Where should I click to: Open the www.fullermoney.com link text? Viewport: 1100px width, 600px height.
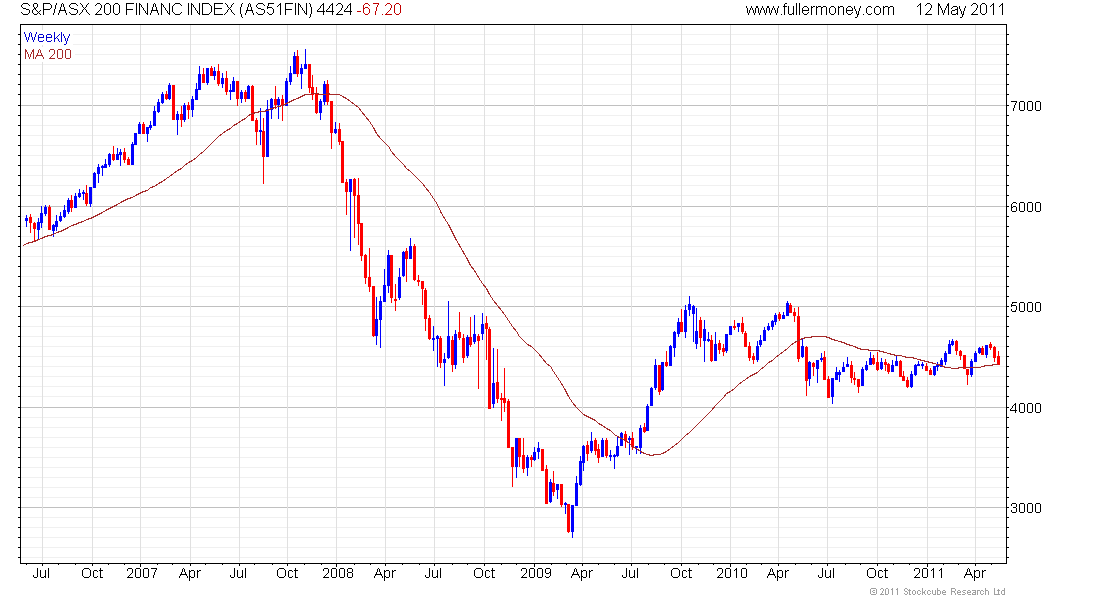point(820,10)
